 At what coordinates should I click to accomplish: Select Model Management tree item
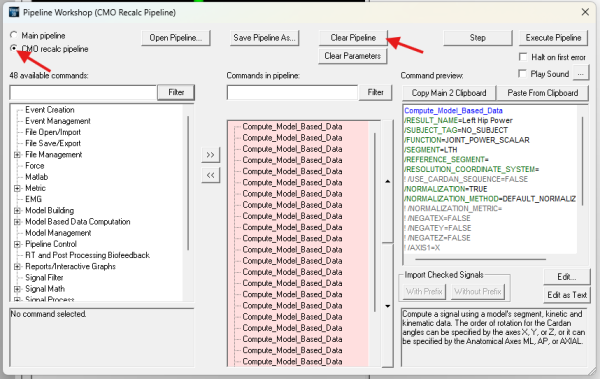click(x=58, y=233)
